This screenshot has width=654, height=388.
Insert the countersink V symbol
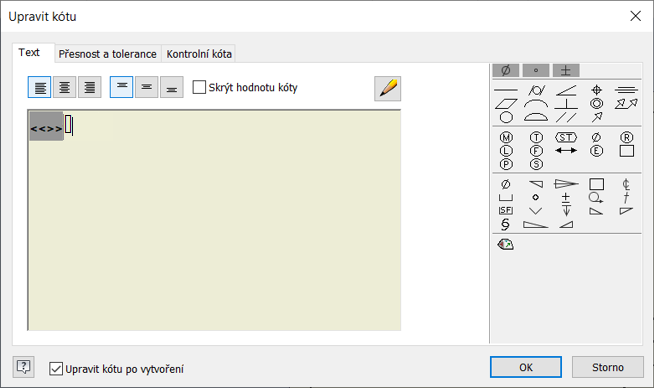coord(536,211)
